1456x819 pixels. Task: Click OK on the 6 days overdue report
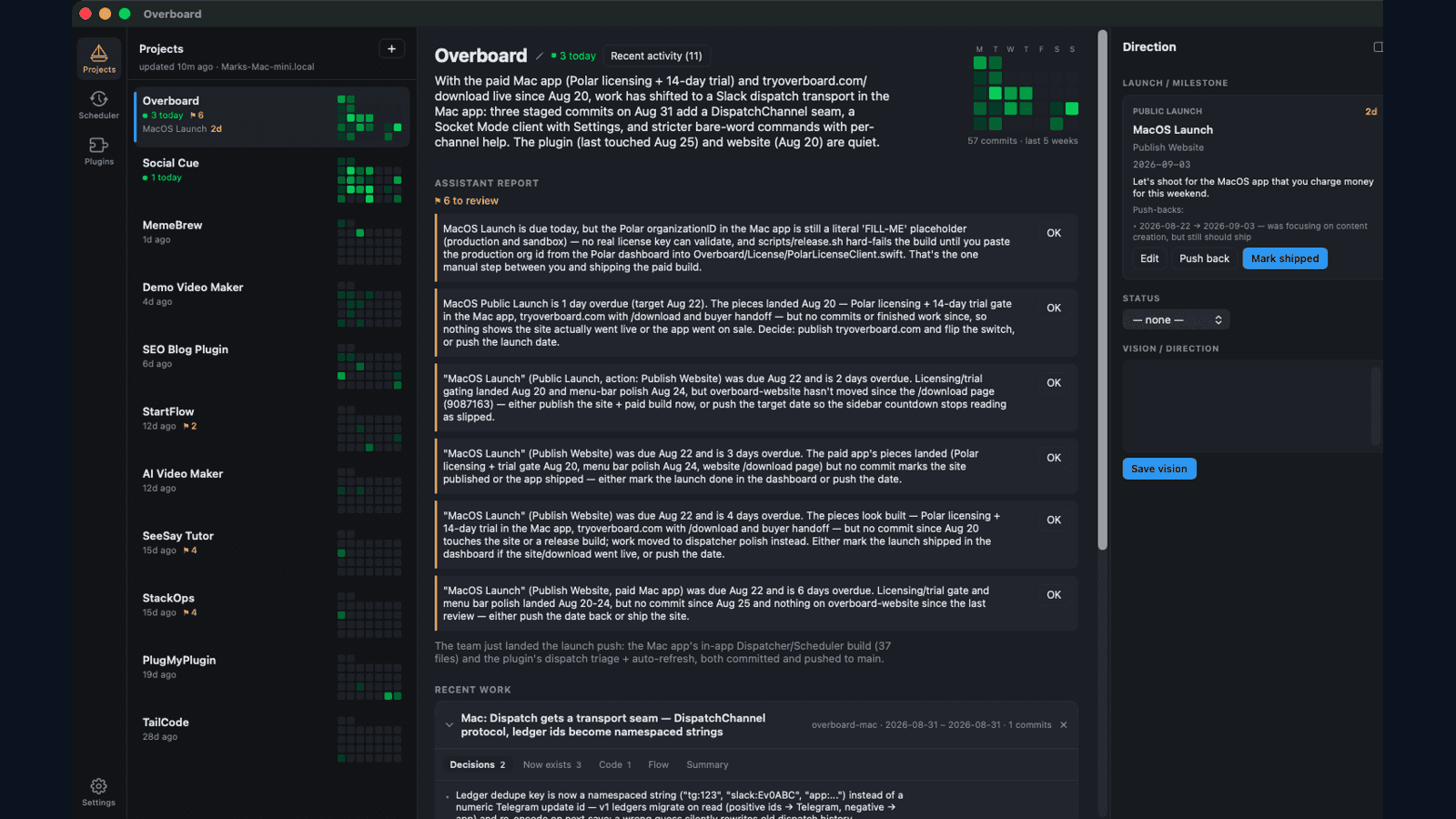1054,595
